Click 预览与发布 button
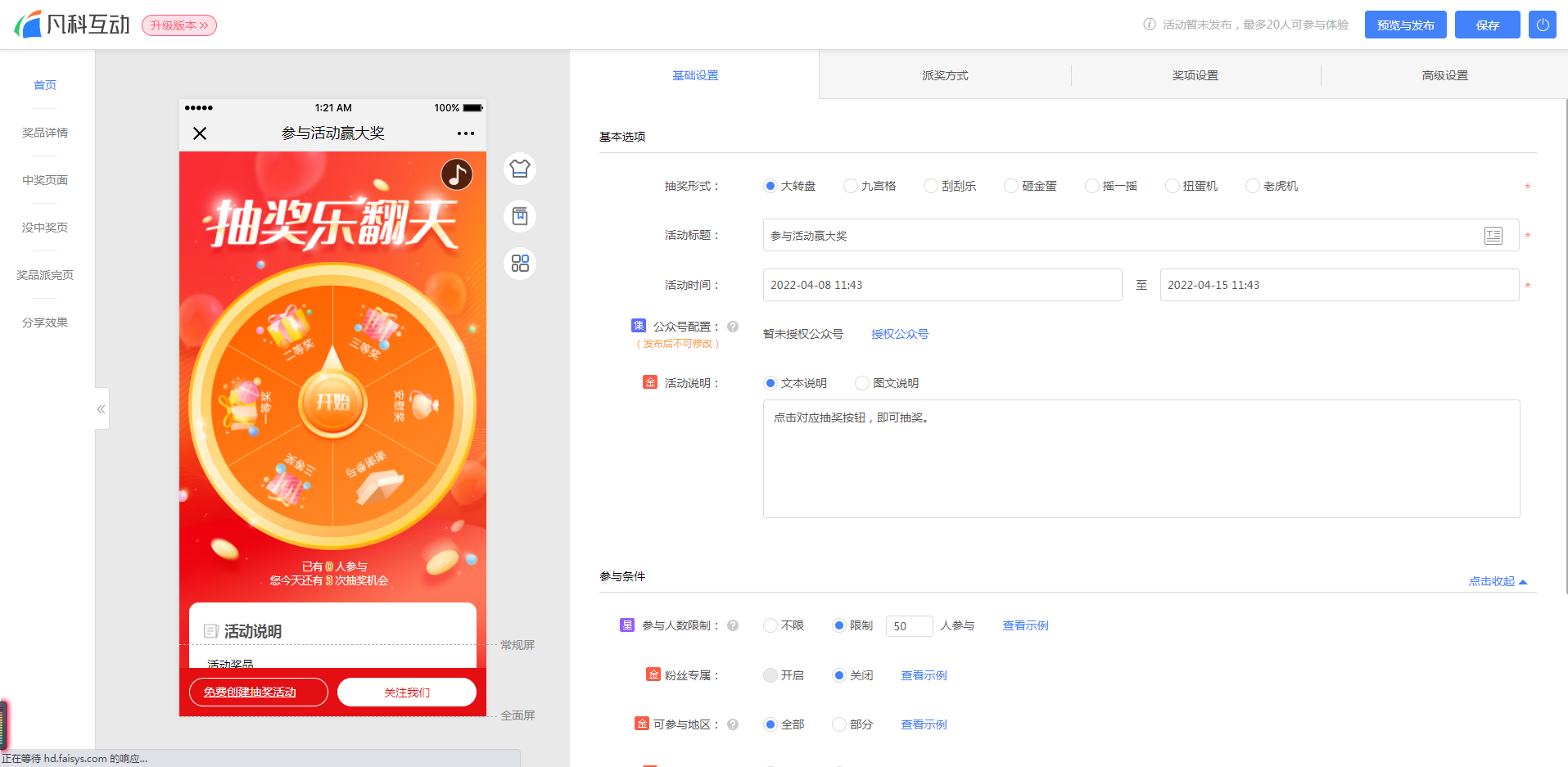The width and height of the screenshot is (1568, 767). (x=1406, y=25)
